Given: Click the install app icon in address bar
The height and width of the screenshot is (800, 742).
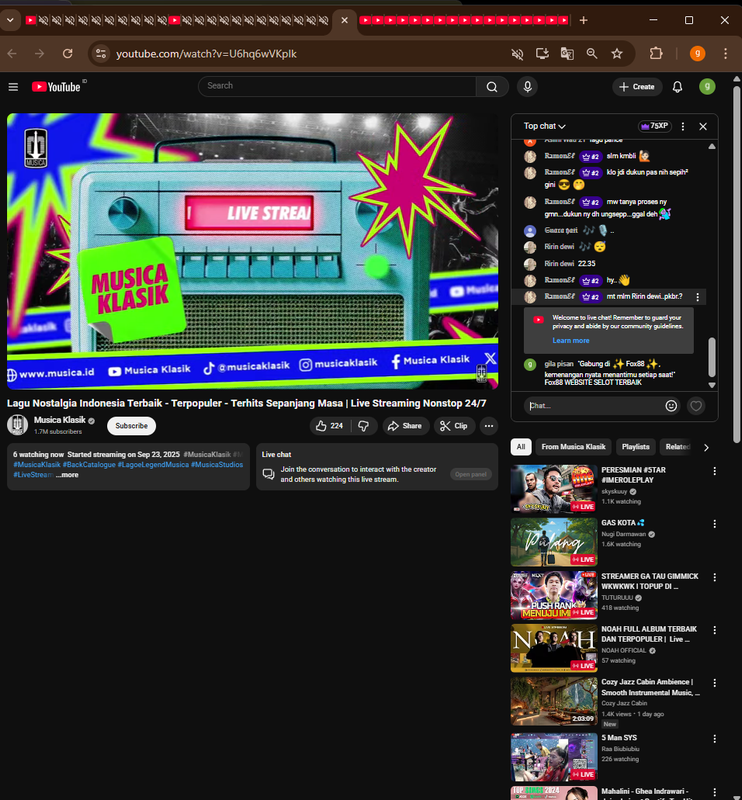Looking at the screenshot, I should pos(542,54).
